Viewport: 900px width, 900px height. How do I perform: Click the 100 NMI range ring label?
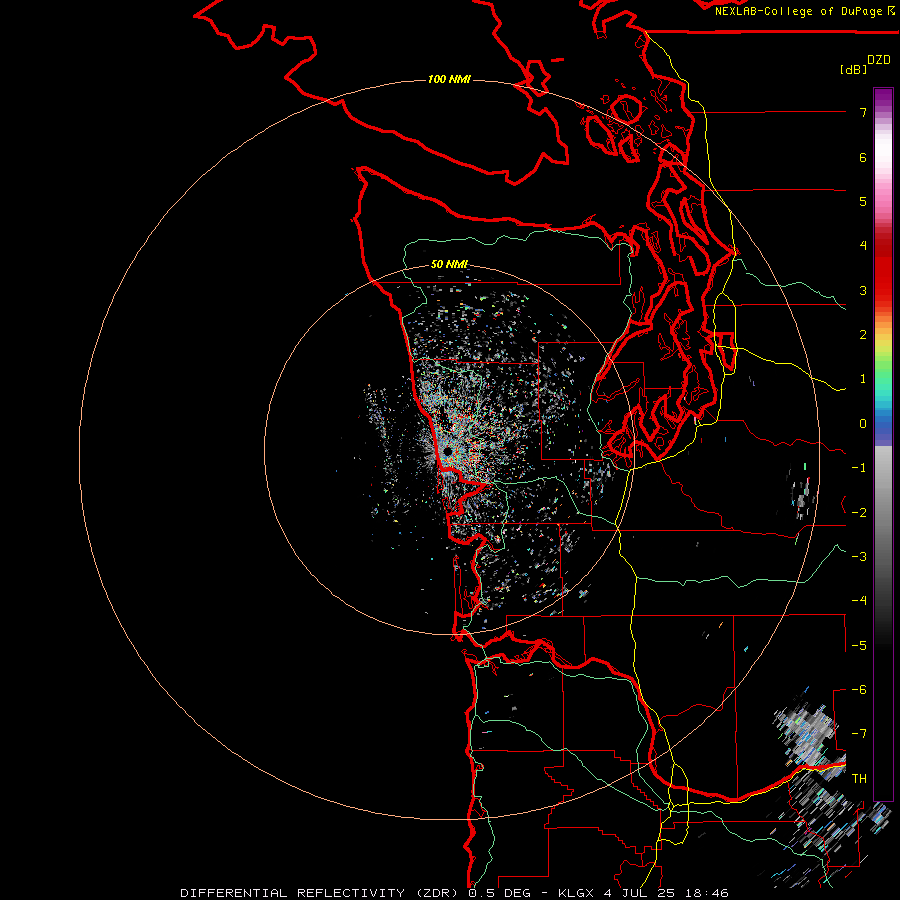tap(449, 79)
